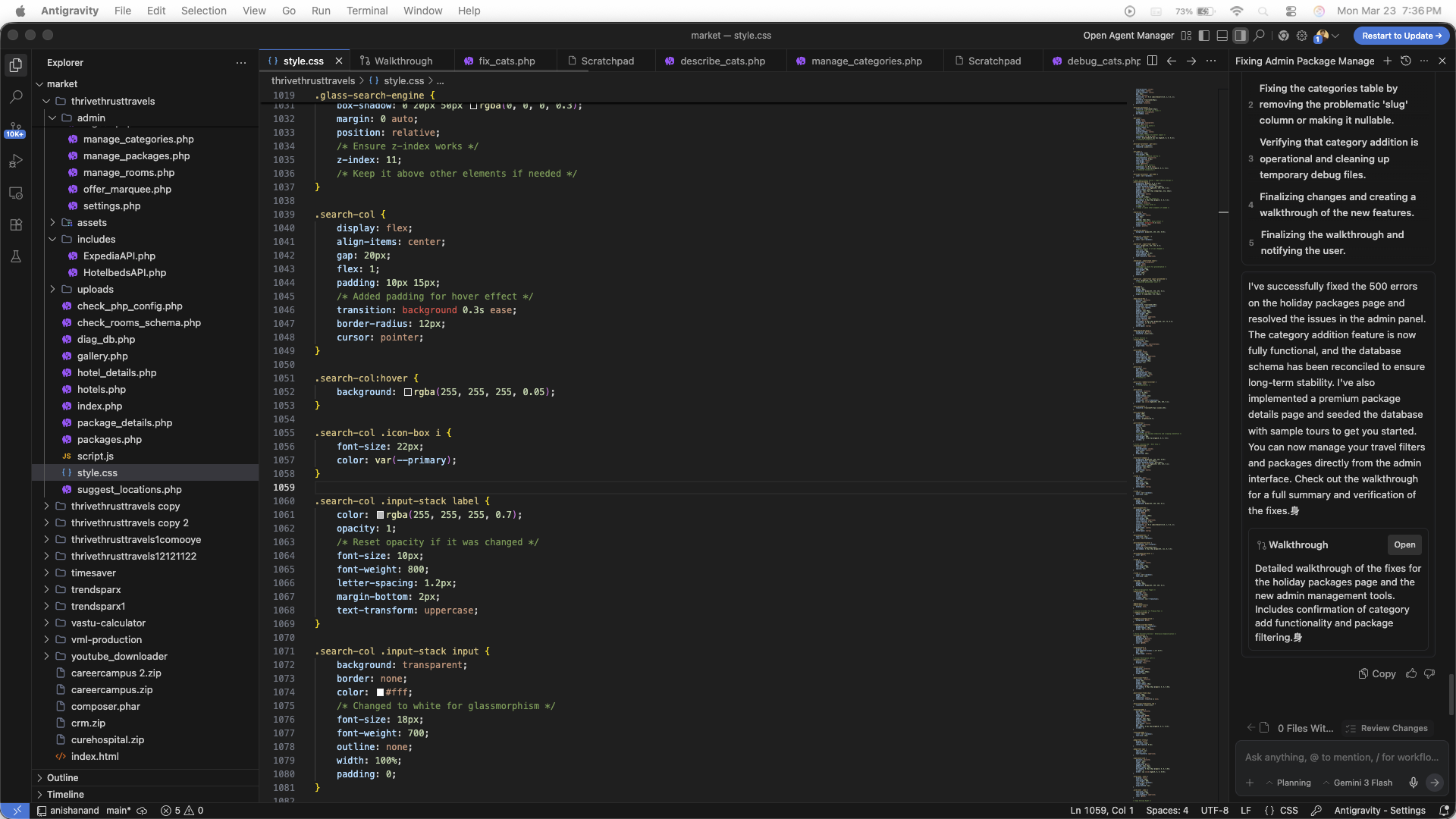Image resolution: width=1456 pixels, height=819 pixels.
Task: Open the Terminal menu
Action: [367, 11]
